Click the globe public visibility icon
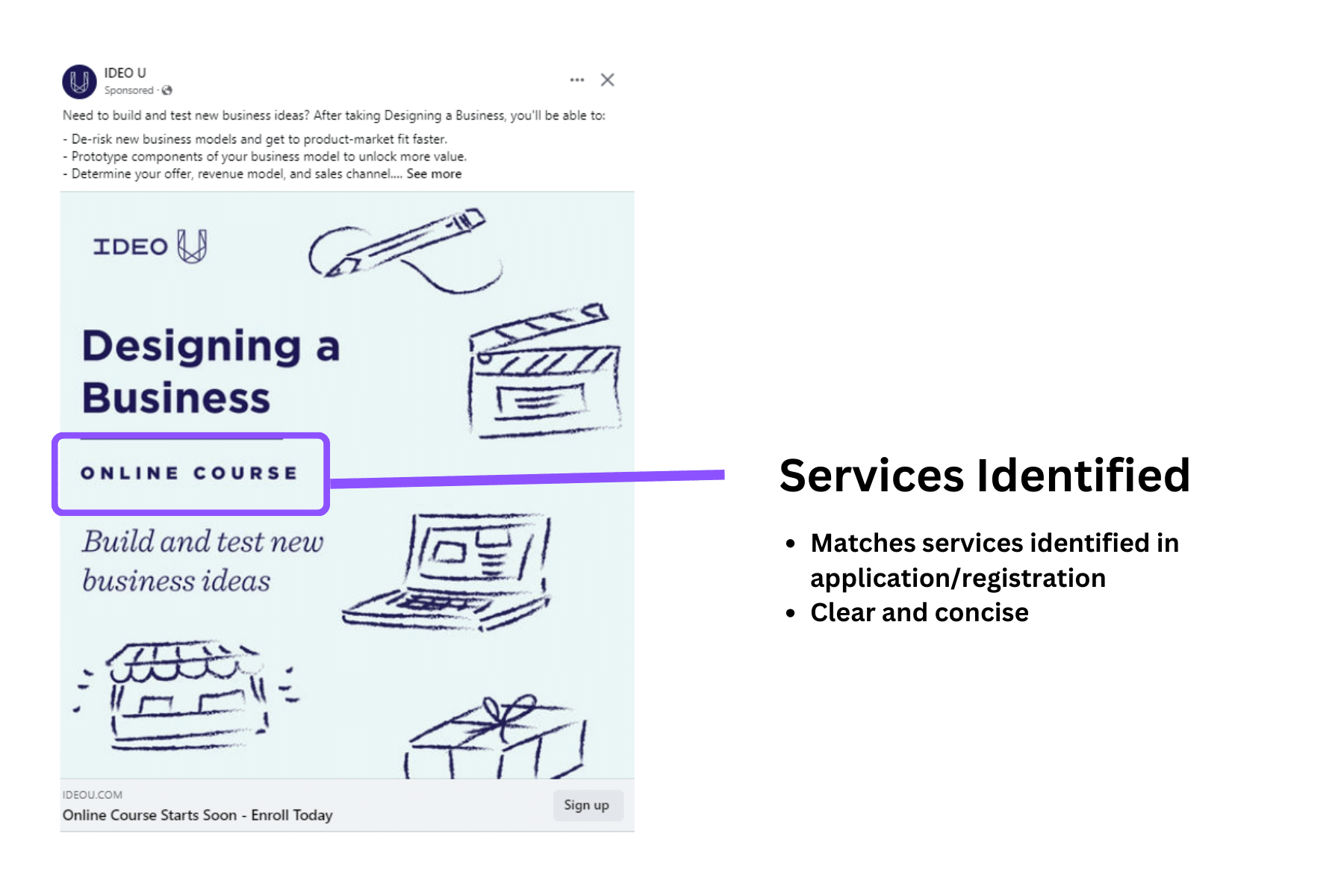Image resolution: width=1344 pixels, height=896 pixels. (167, 90)
